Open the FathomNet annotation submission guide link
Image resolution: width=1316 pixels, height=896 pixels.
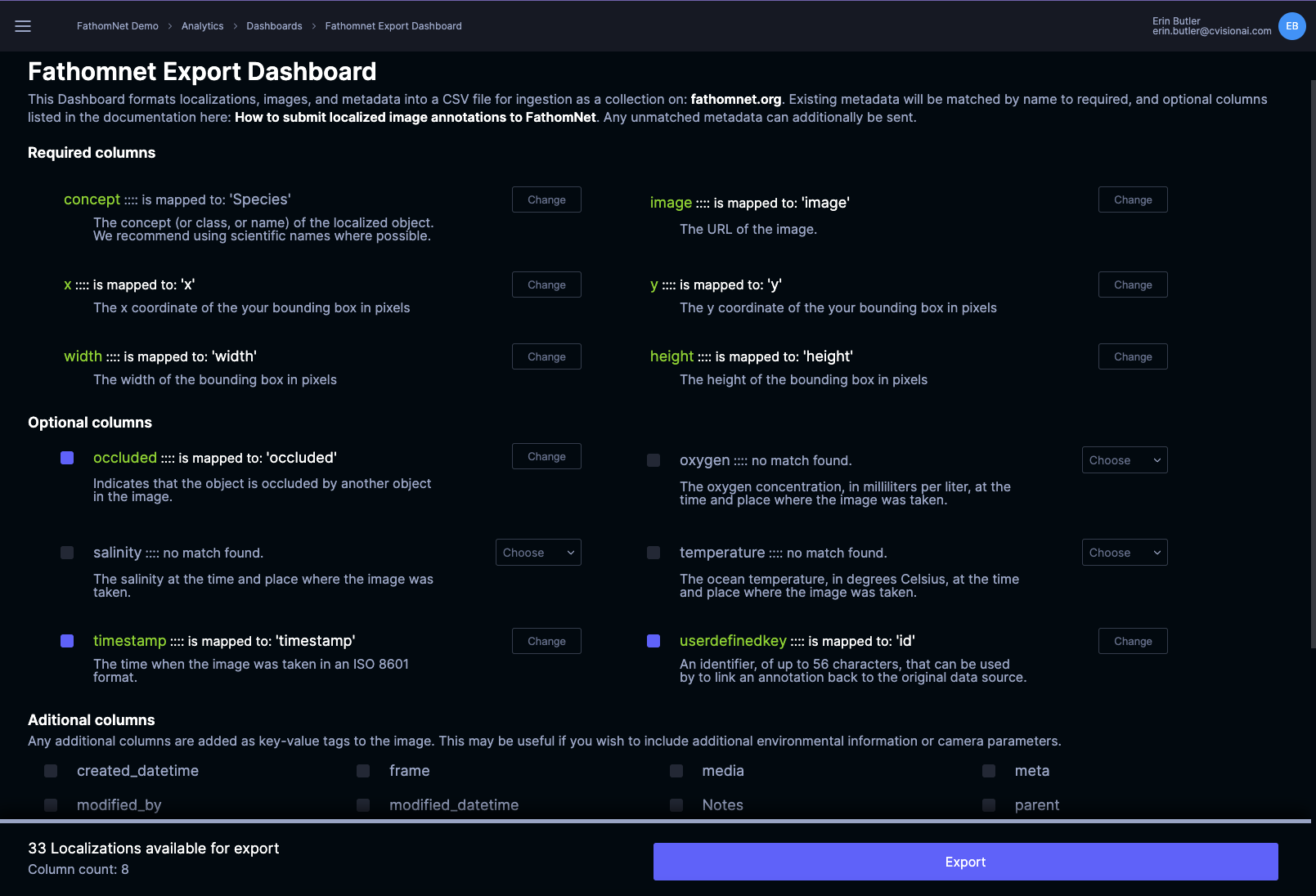tap(415, 117)
